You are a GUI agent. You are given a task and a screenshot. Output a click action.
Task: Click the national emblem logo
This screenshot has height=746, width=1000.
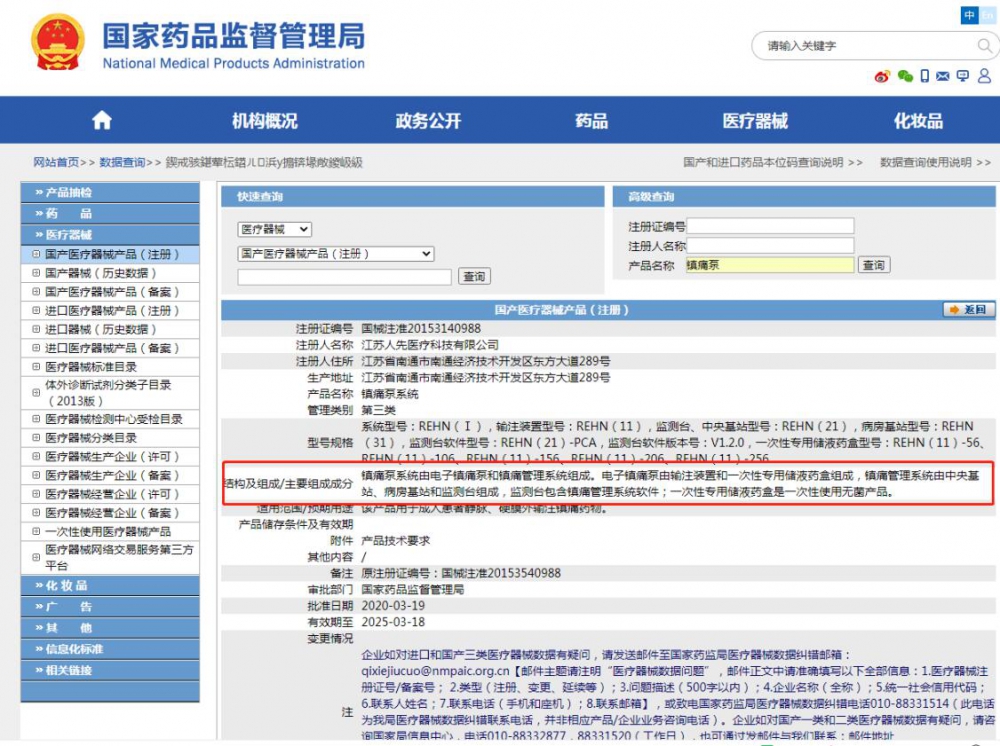[x=58, y=42]
